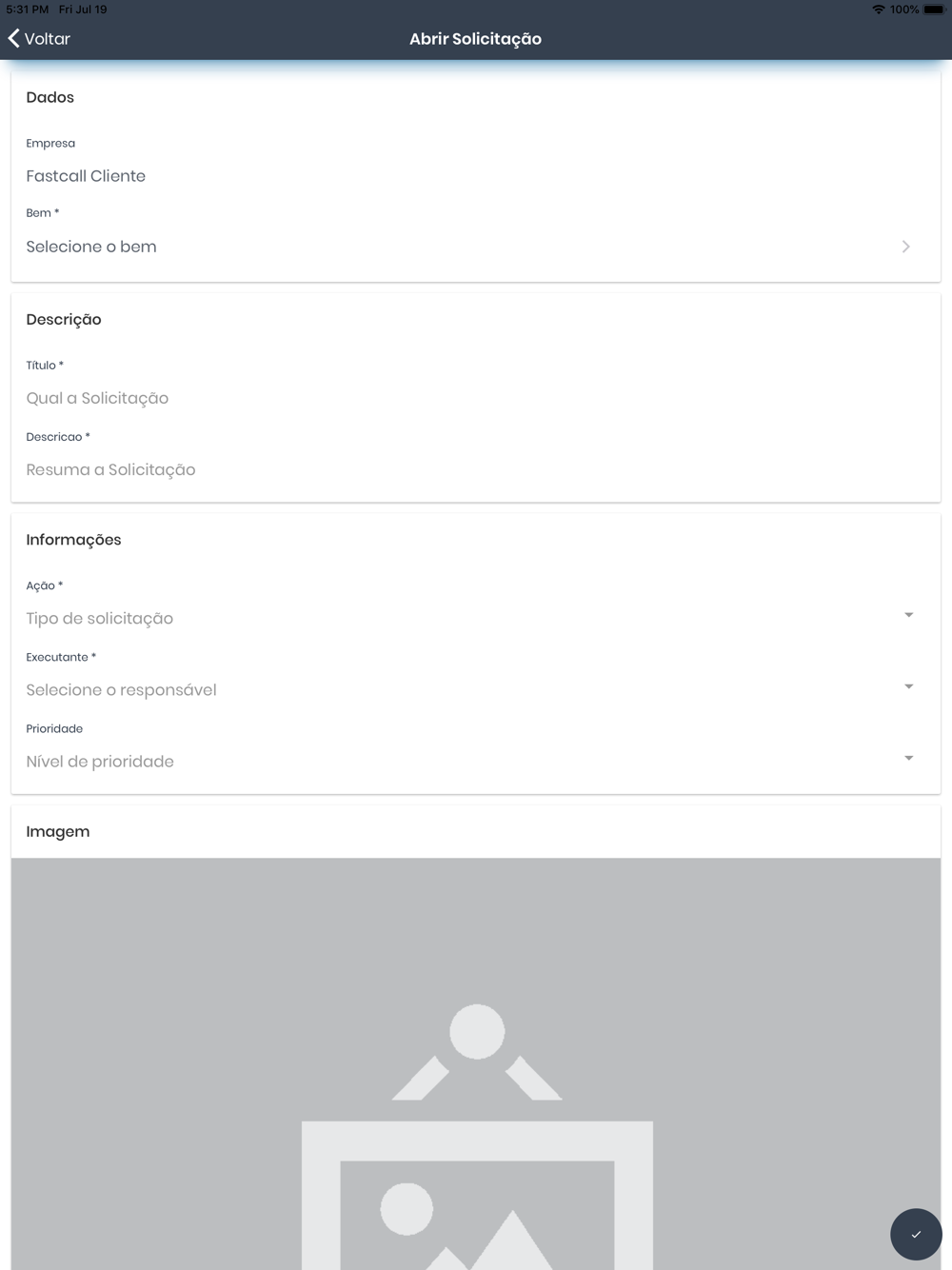This screenshot has width=952, height=1270.
Task: Tap the status bar clock
Action: click(28, 10)
